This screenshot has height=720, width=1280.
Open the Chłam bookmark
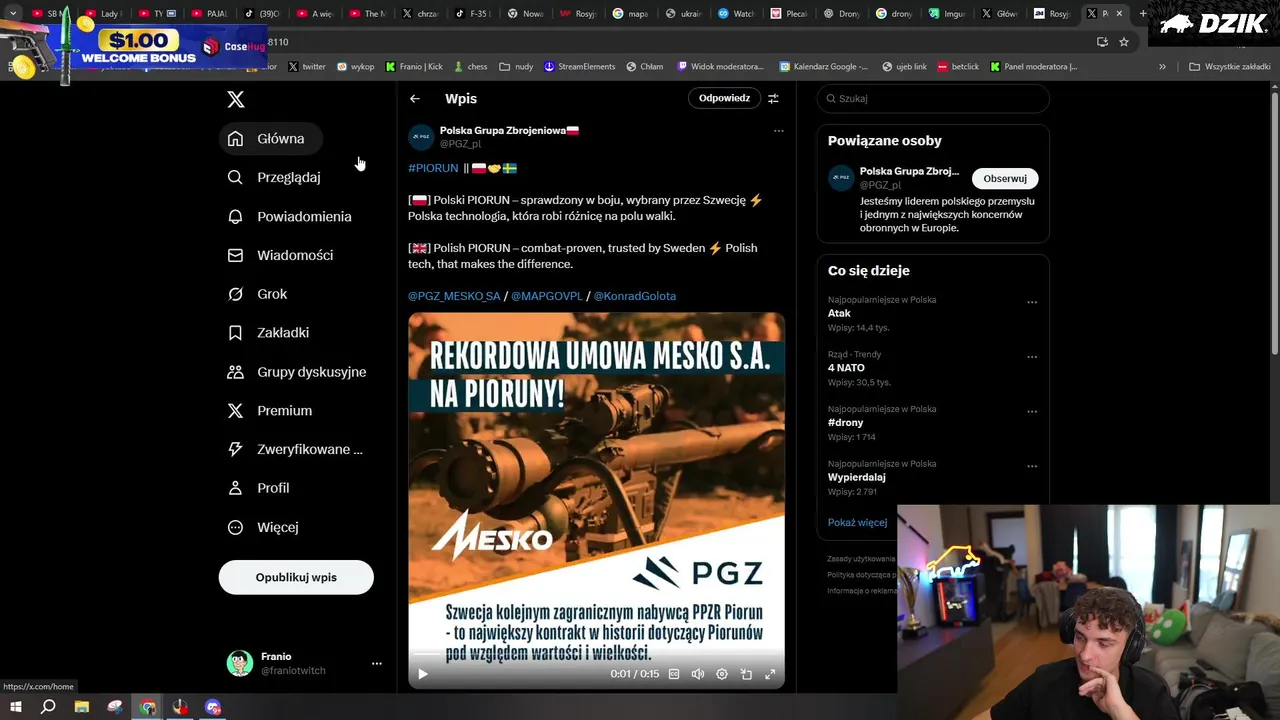point(645,67)
